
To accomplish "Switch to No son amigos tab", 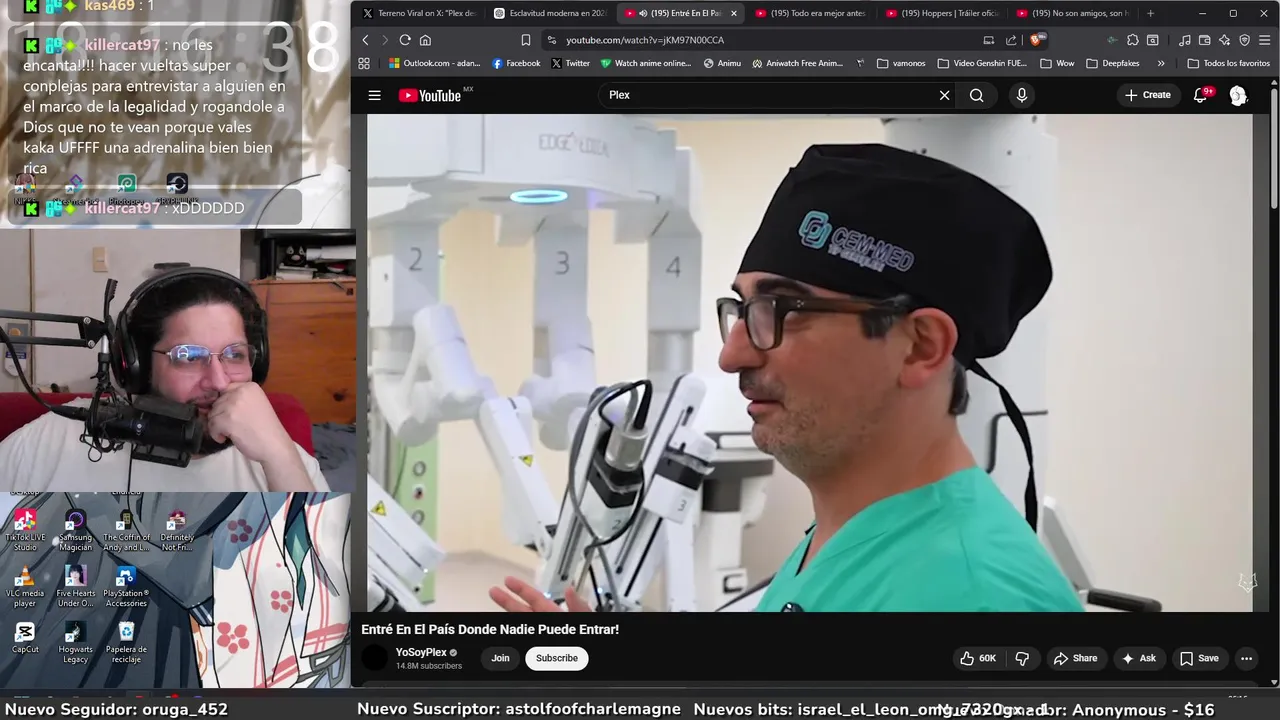I will click(1071, 13).
